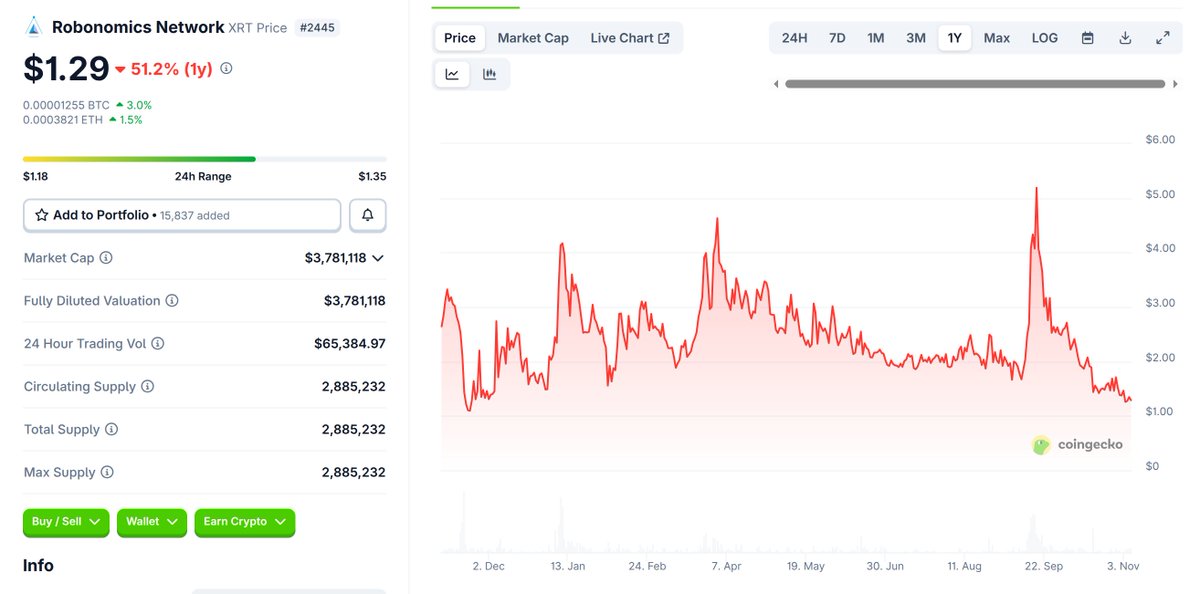The width and height of the screenshot is (1200, 594).
Task: Select the 1Y time range
Action: pos(954,37)
